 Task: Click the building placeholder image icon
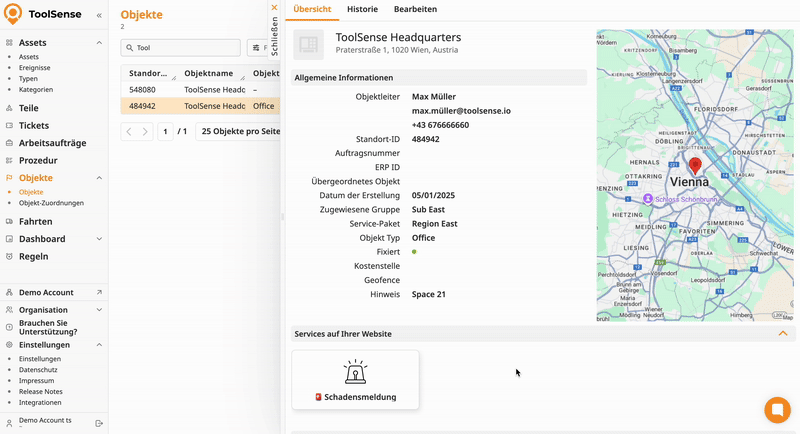pyautogui.click(x=308, y=45)
